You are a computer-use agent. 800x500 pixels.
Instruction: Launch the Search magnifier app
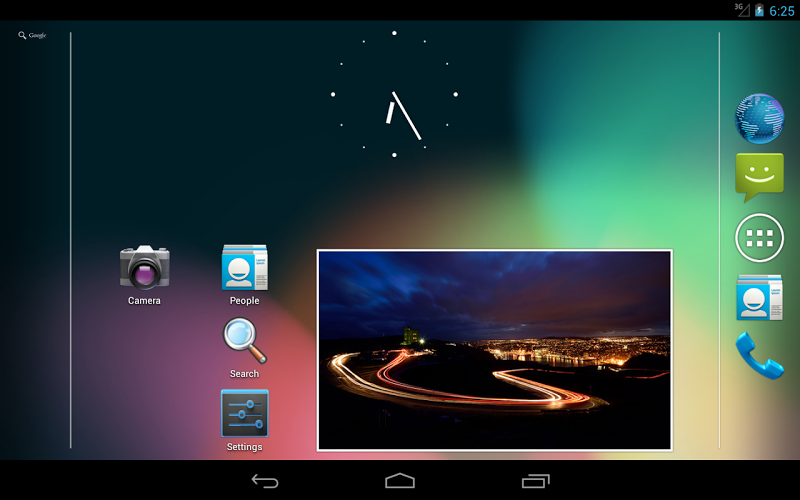coord(244,348)
